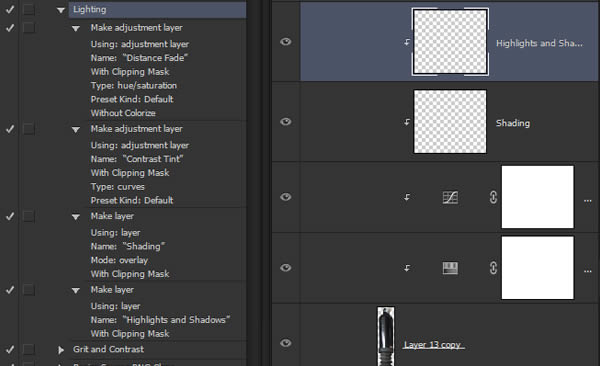The width and height of the screenshot is (600, 366).
Task: Click the Curves layer mask thumbnail
Action: pyautogui.click(x=537, y=197)
